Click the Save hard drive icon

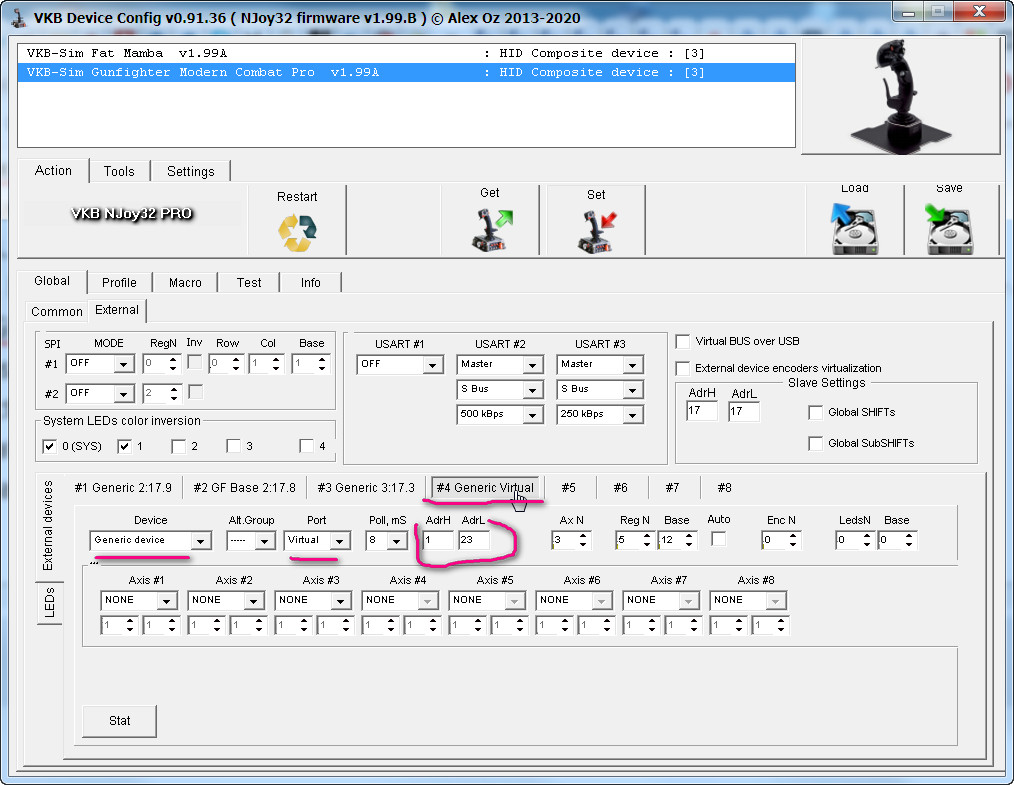click(x=949, y=230)
